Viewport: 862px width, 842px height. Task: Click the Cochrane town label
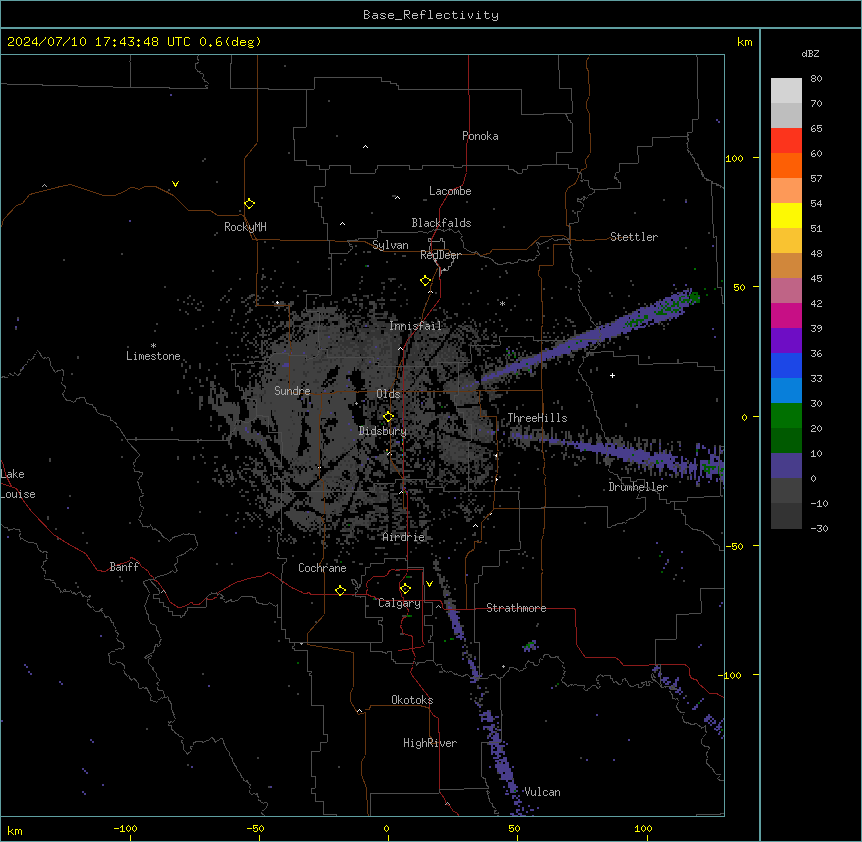coord(322,568)
